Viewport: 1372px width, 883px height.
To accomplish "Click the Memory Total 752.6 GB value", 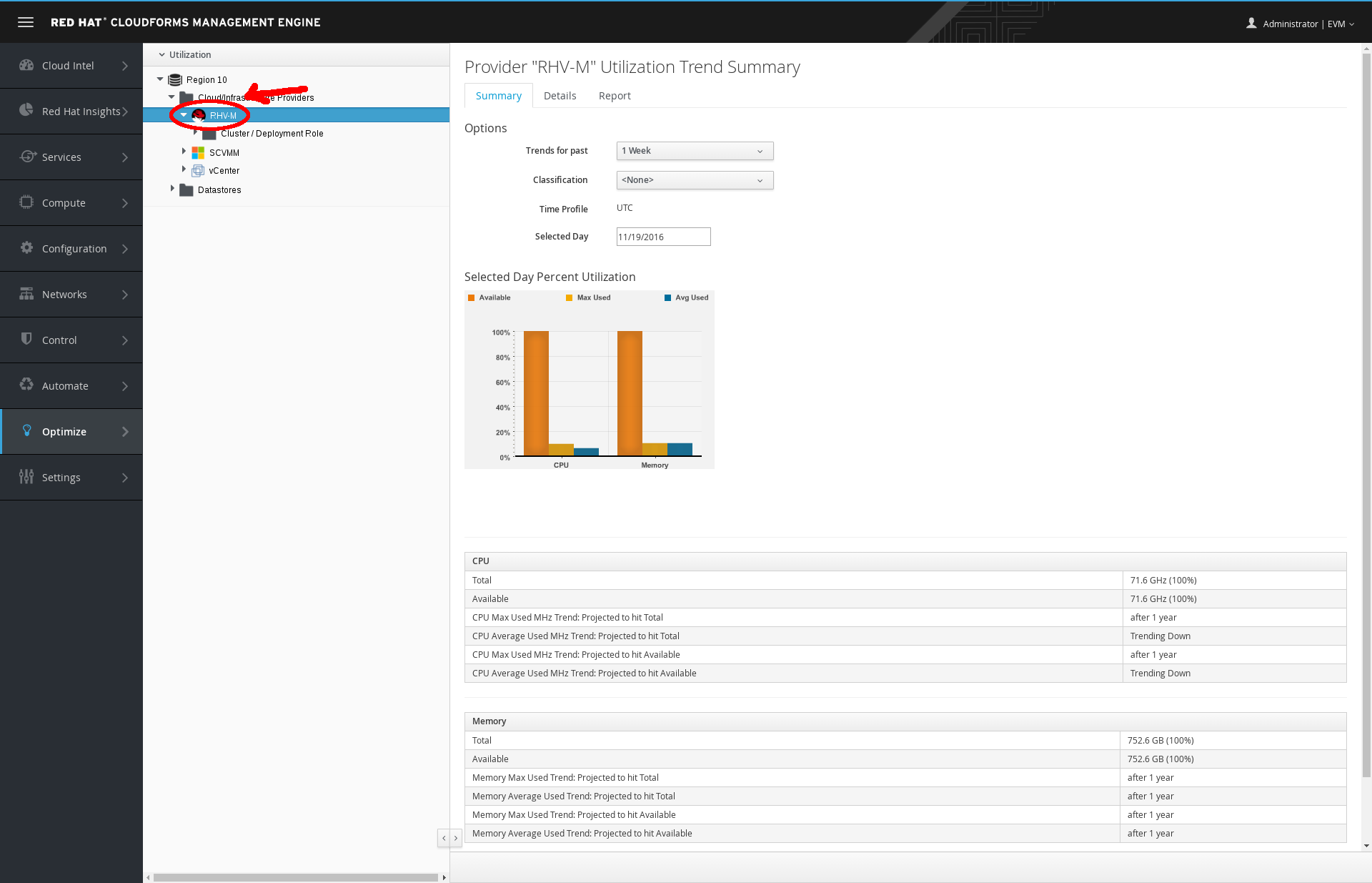I will (x=1160, y=741).
